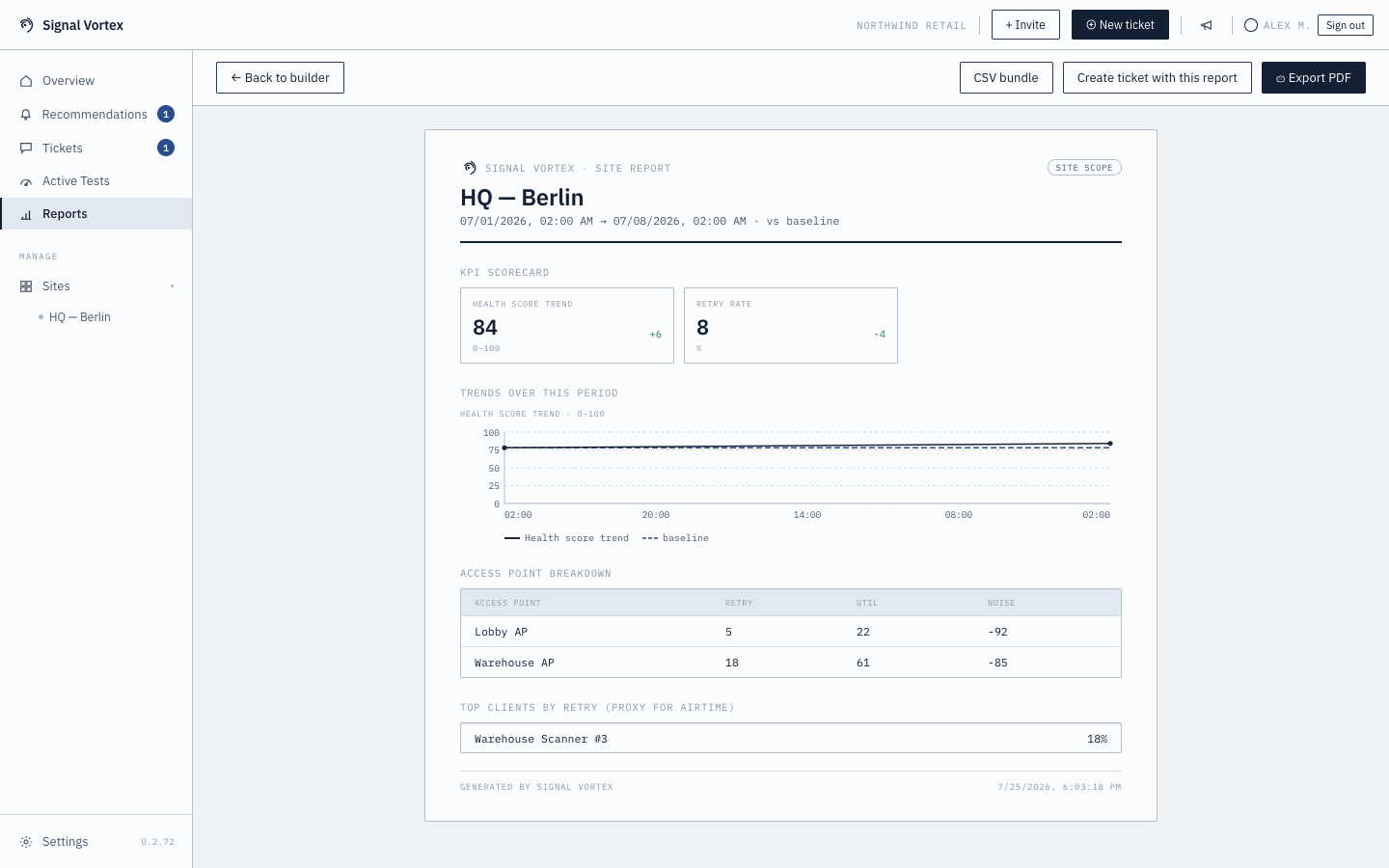The image size is (1389, 868).
Task: Open the Overview page
Action: click(x=96, y=81)
